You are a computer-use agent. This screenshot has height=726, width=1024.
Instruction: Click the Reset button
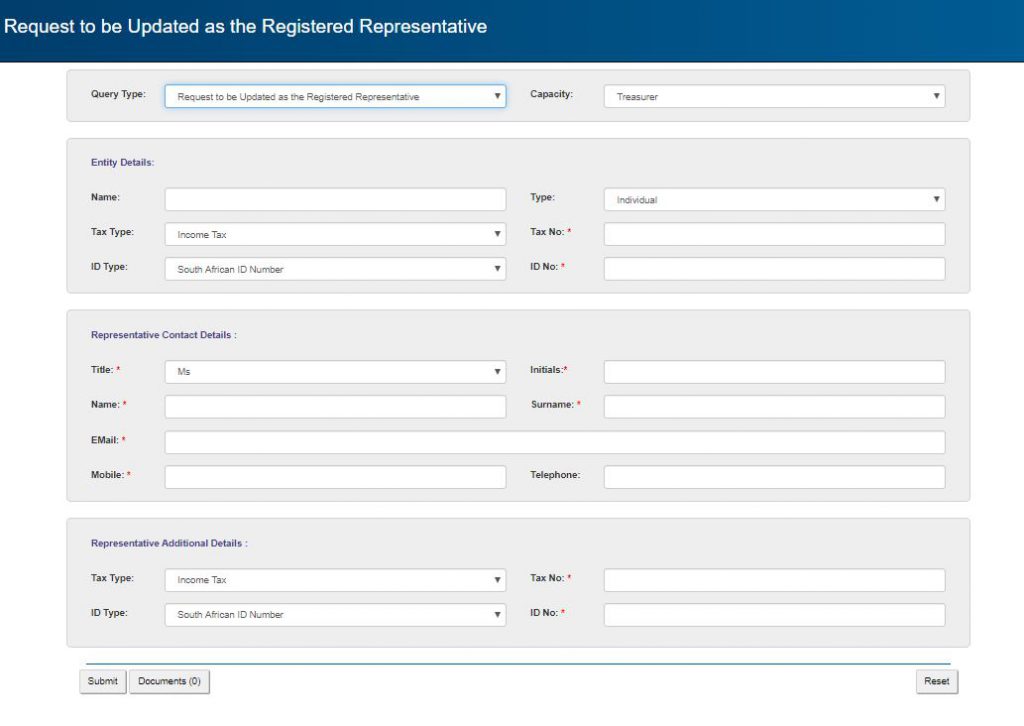pos(937,681)
